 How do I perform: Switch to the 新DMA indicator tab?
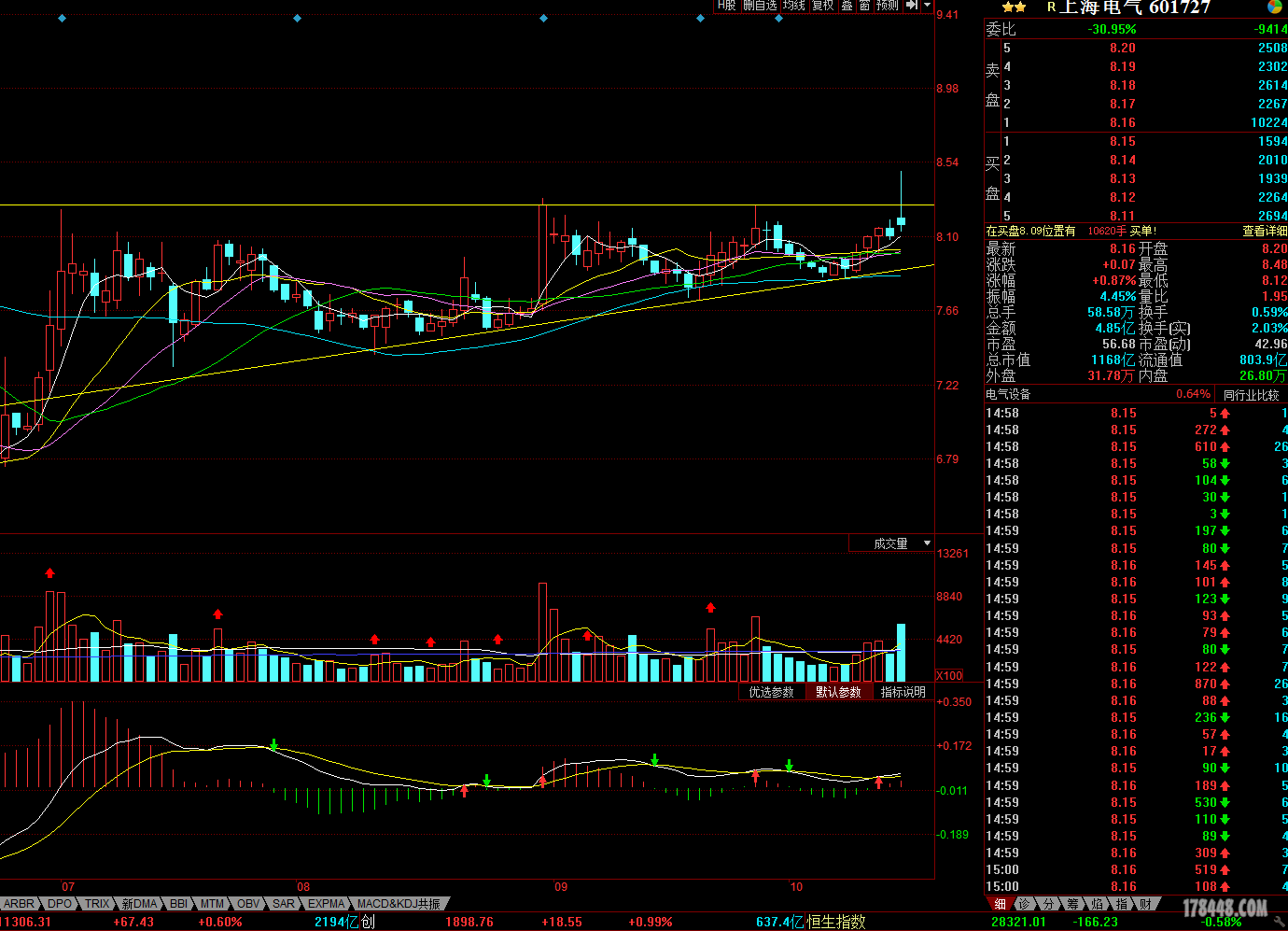[x=139, y=904]
